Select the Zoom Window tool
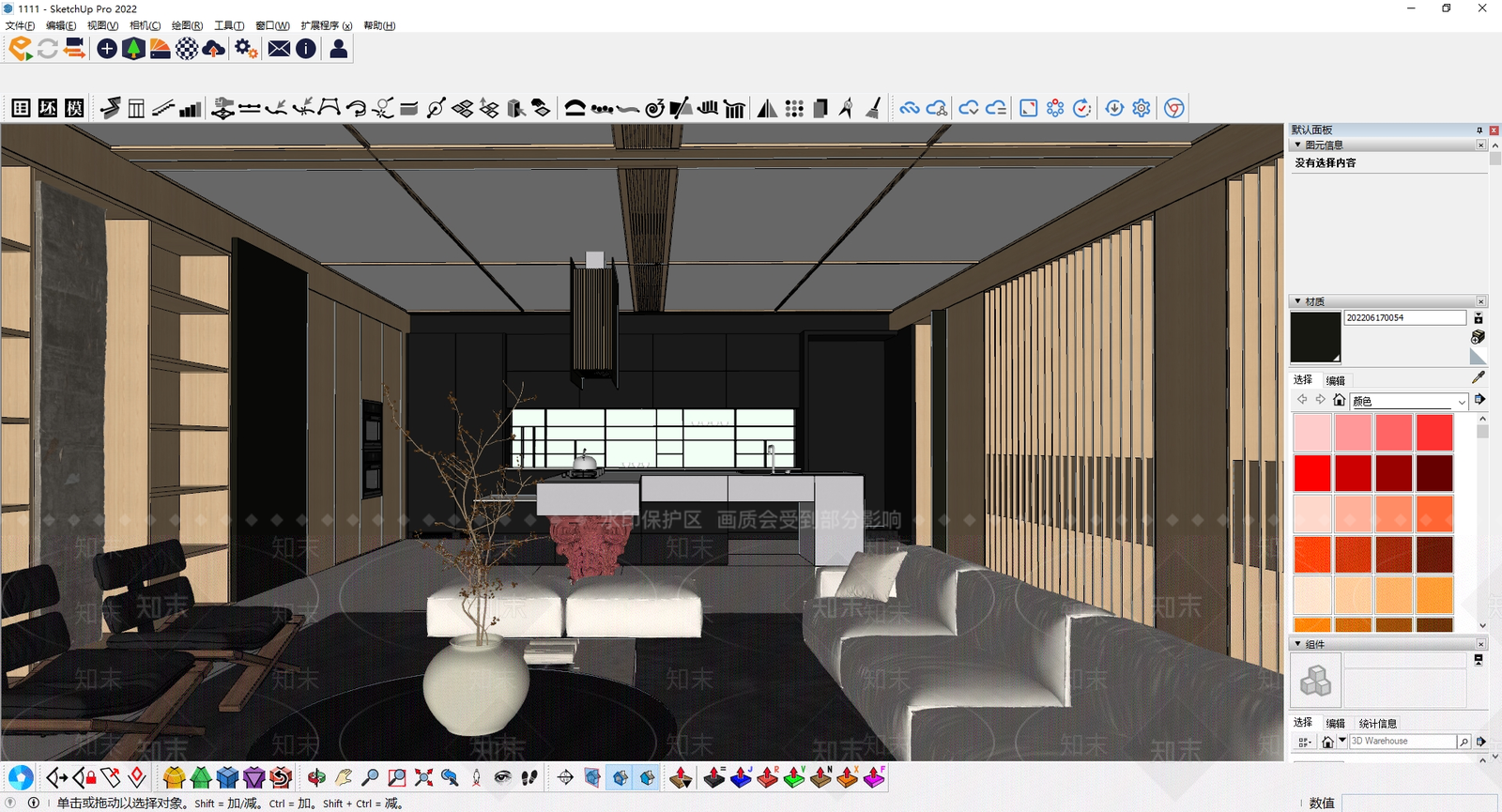1502x812 pixels. (397, 777)
